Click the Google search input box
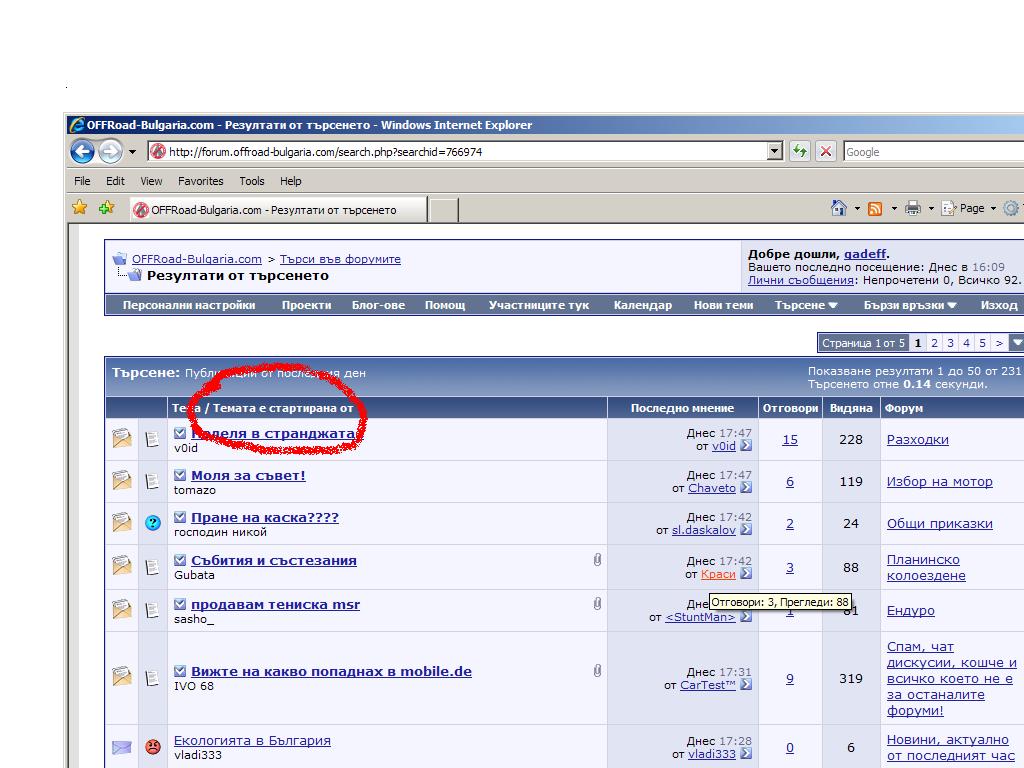 [932, 152]
